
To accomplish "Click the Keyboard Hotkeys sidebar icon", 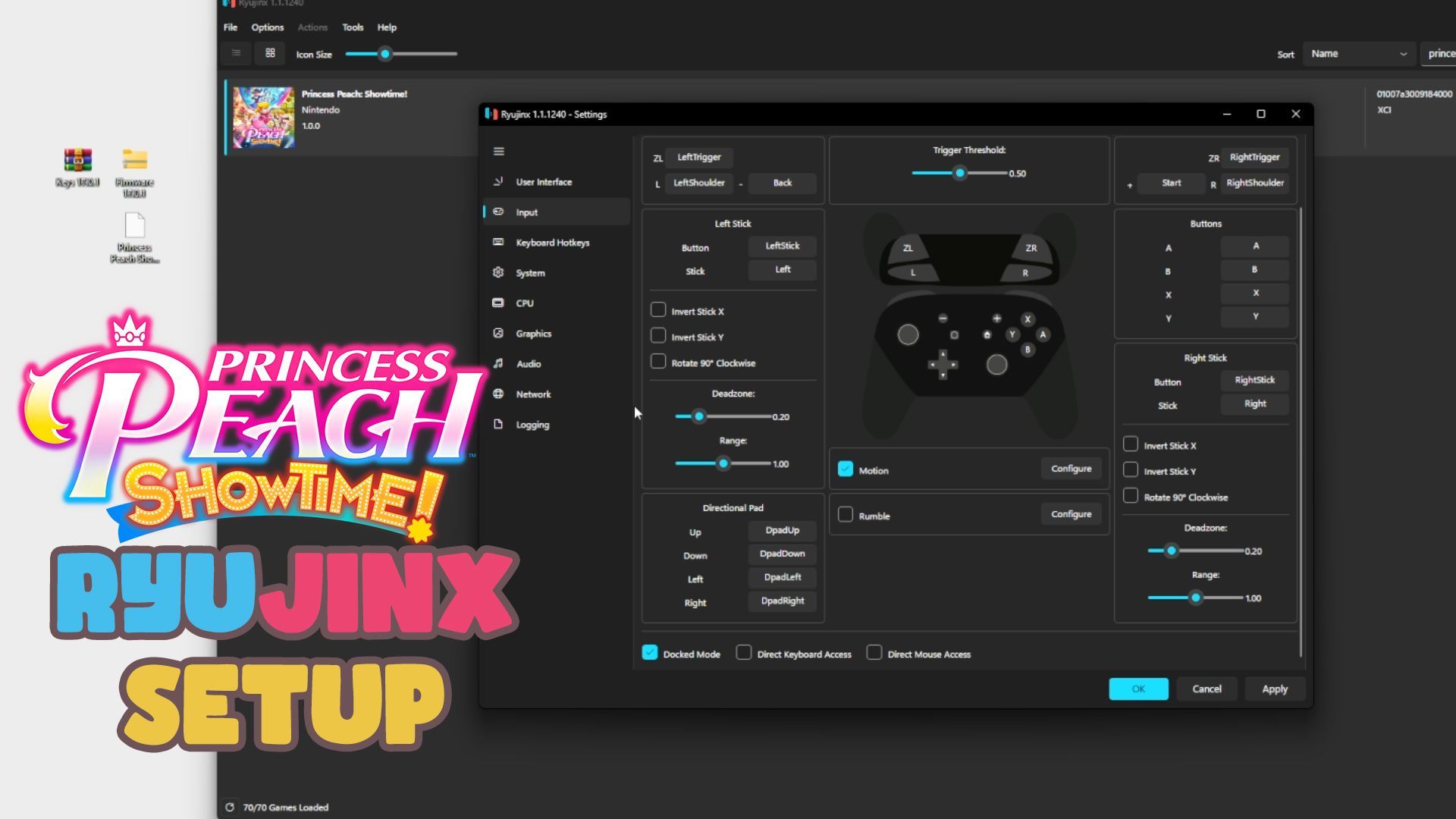I will click(498, 243).
